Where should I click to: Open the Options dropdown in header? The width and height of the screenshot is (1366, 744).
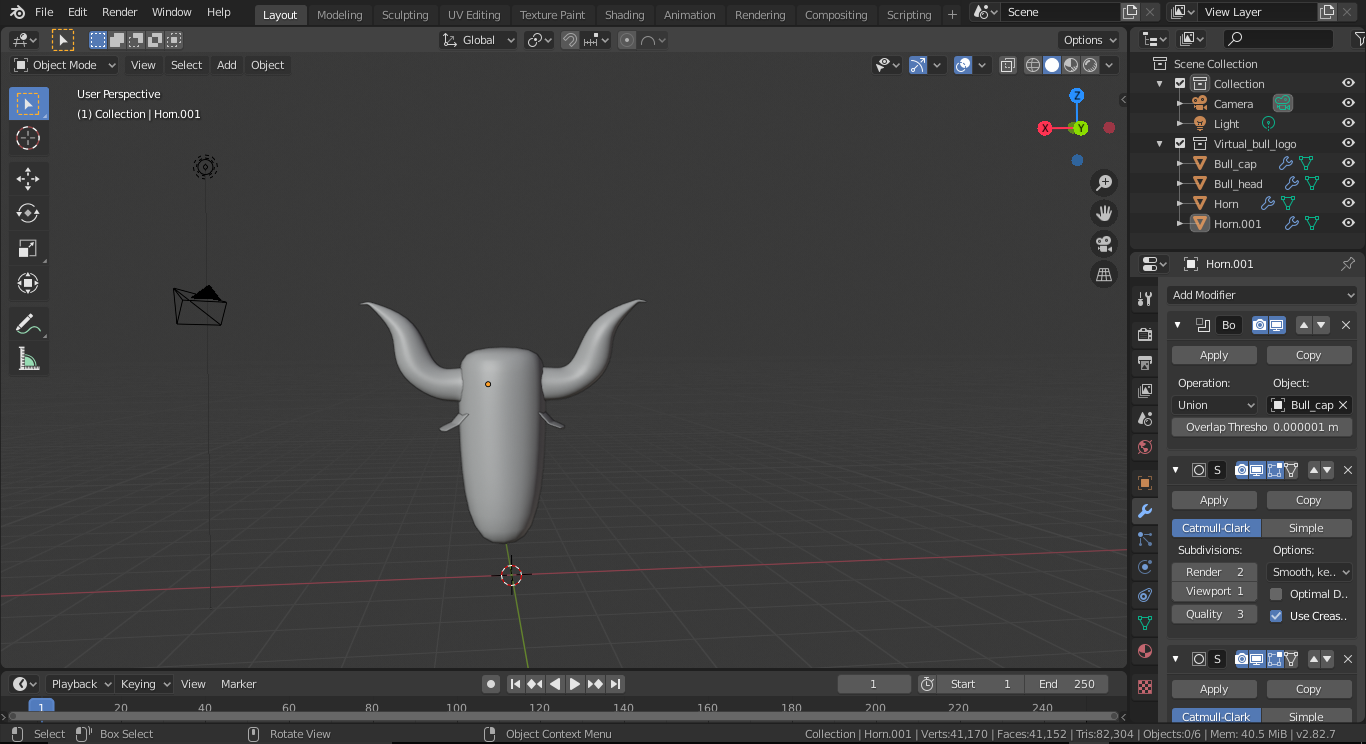point(1090,40)
